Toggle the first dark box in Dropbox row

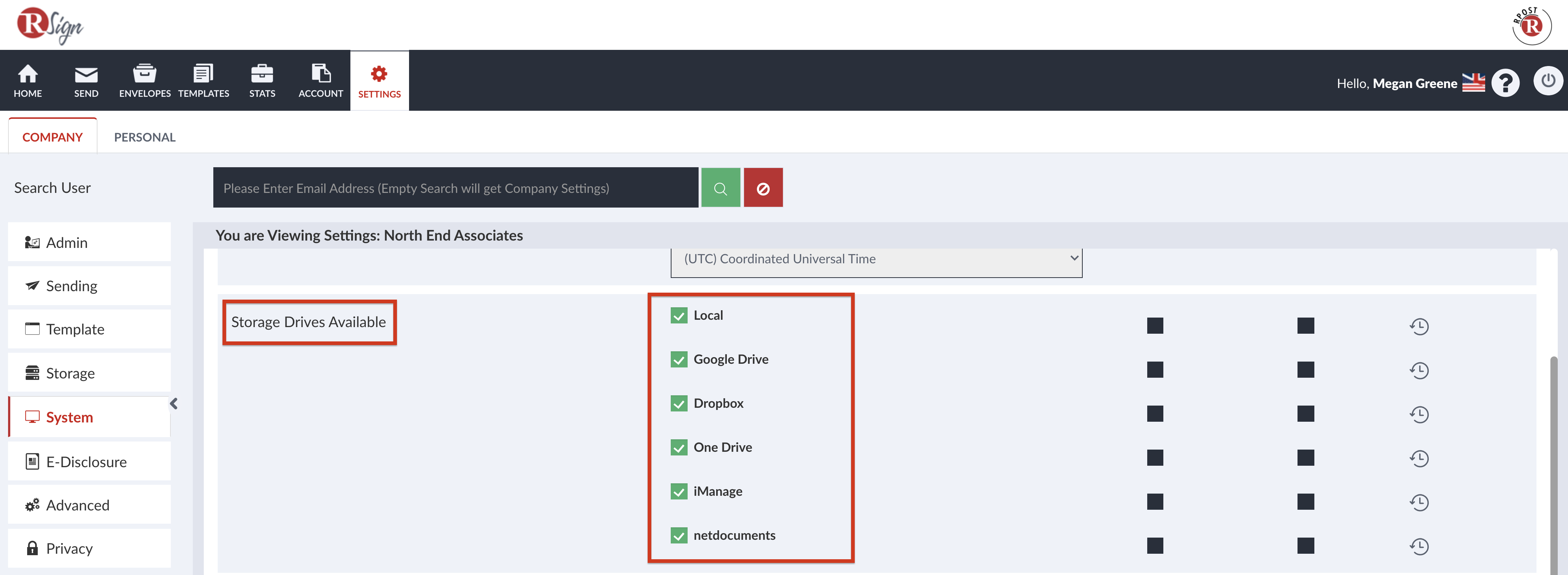point(1155,414)
